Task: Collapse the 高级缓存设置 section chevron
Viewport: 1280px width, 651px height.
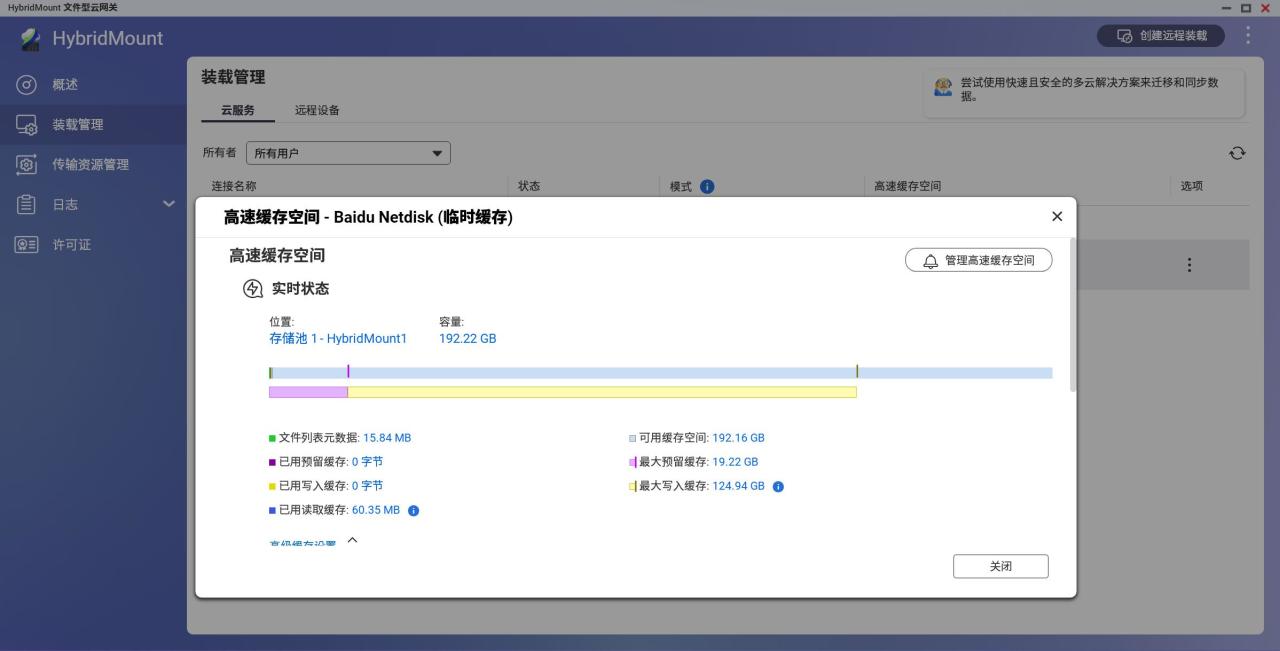Action: [x=352, y=540]
